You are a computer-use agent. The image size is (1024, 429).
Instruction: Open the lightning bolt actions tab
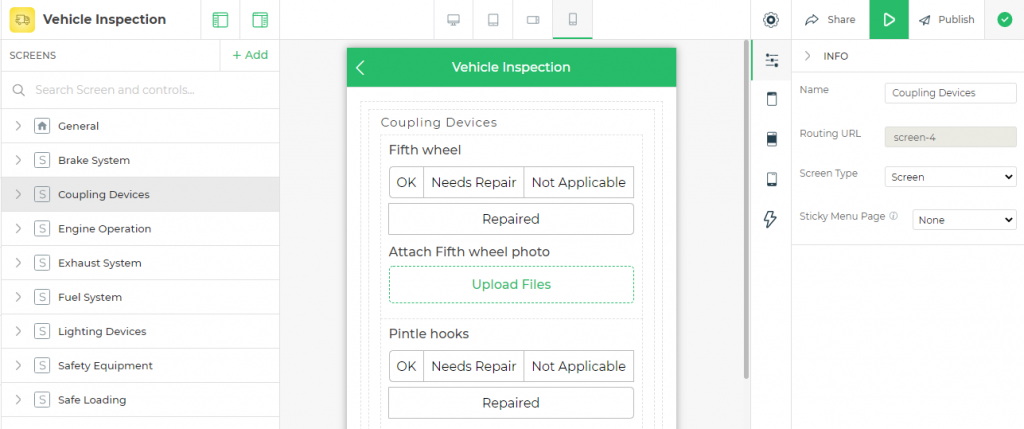pyautogui.click(x=771, y=219)
